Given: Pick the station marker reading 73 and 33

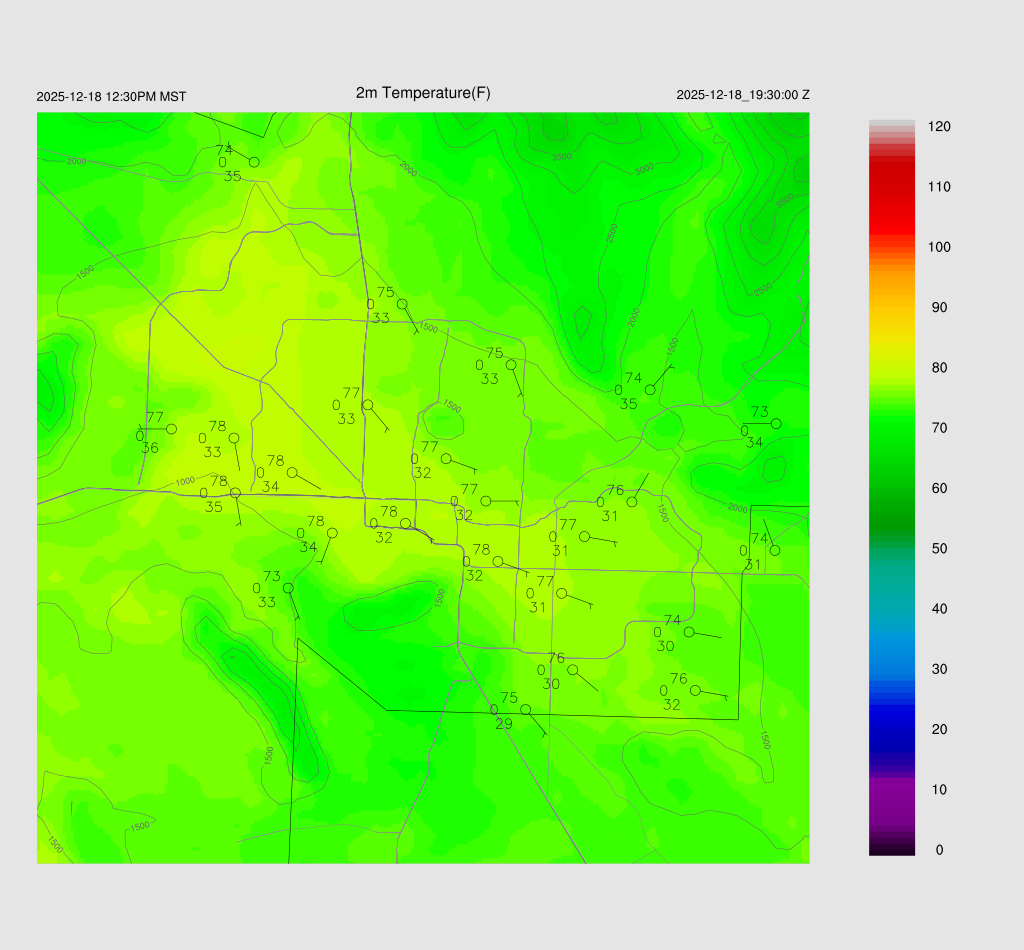Looking at the screenshot, I should [288, 588].
